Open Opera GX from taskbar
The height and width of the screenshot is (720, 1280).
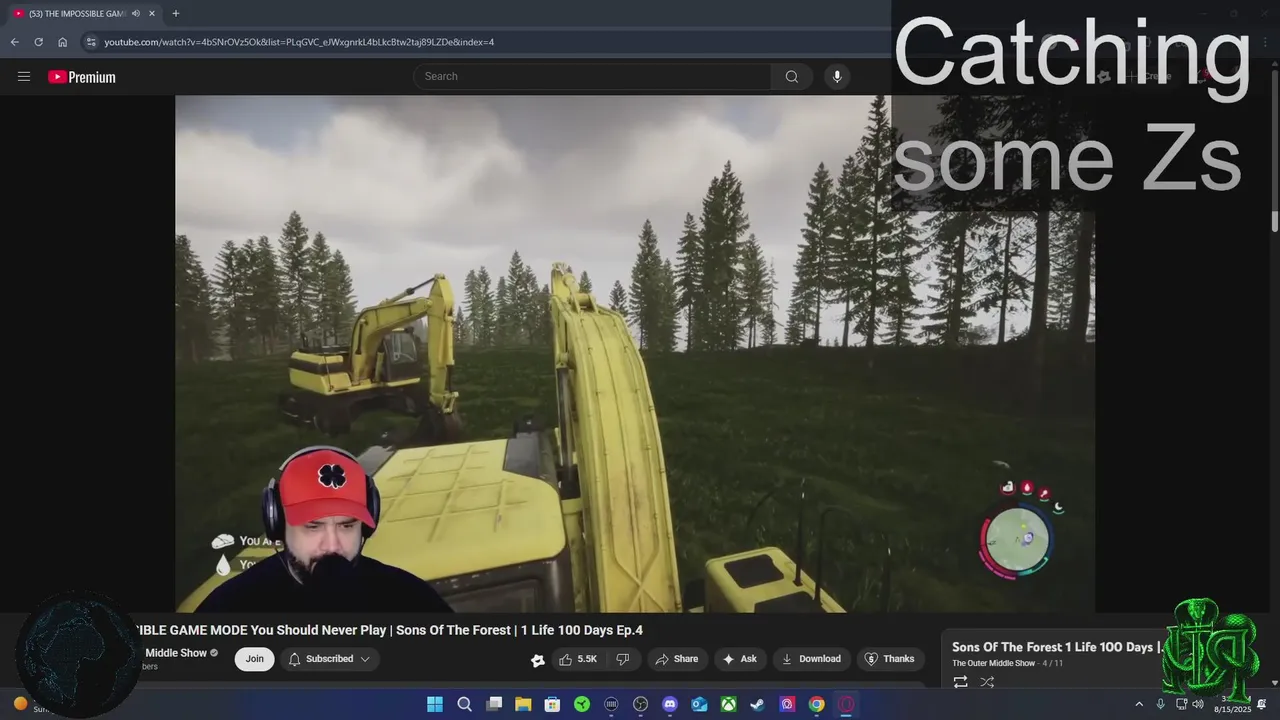[x=846, y=704]
